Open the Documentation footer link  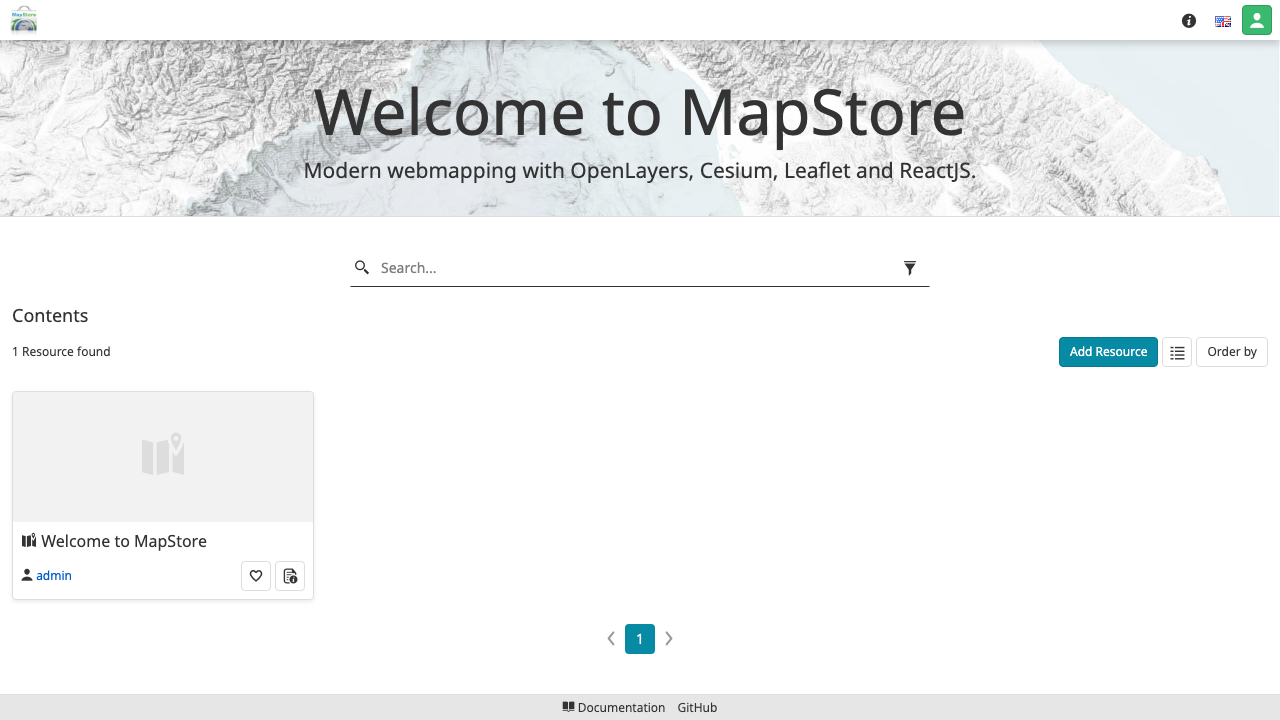[x=614, y=708]
